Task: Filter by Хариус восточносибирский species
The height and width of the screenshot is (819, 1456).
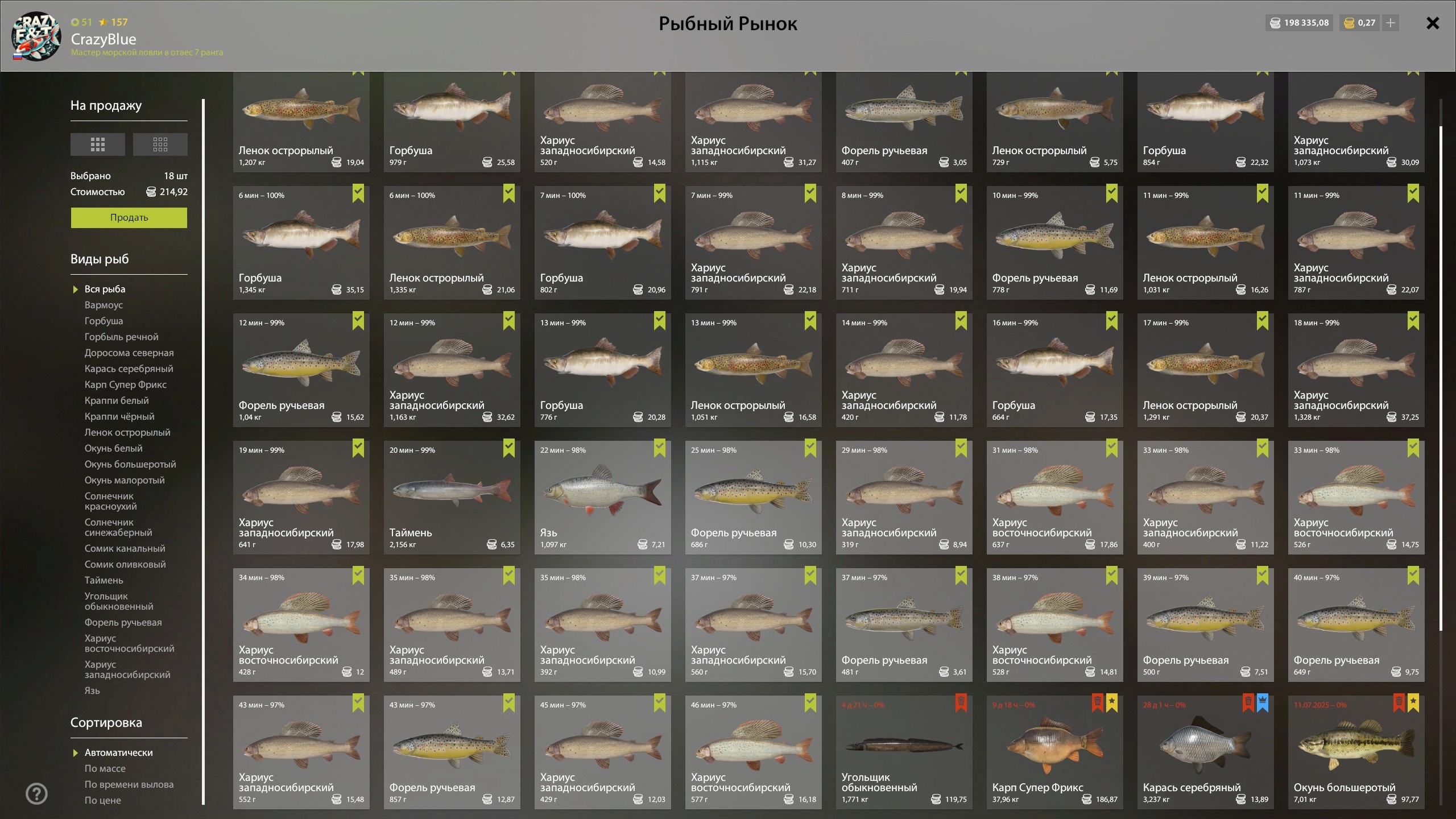Action: [x=130, y=643]
